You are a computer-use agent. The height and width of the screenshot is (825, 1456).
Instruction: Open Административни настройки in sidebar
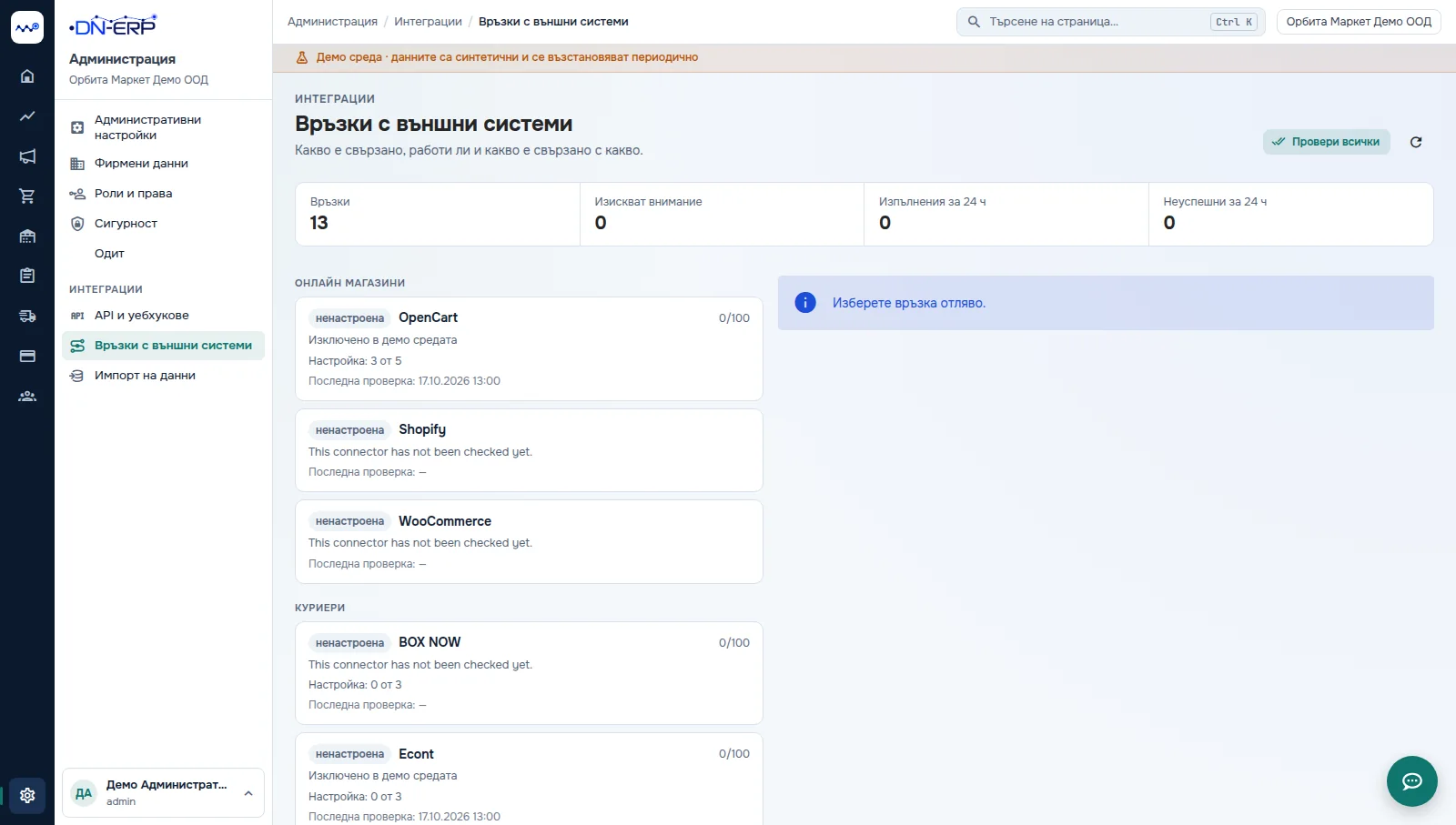click(163, 127)
